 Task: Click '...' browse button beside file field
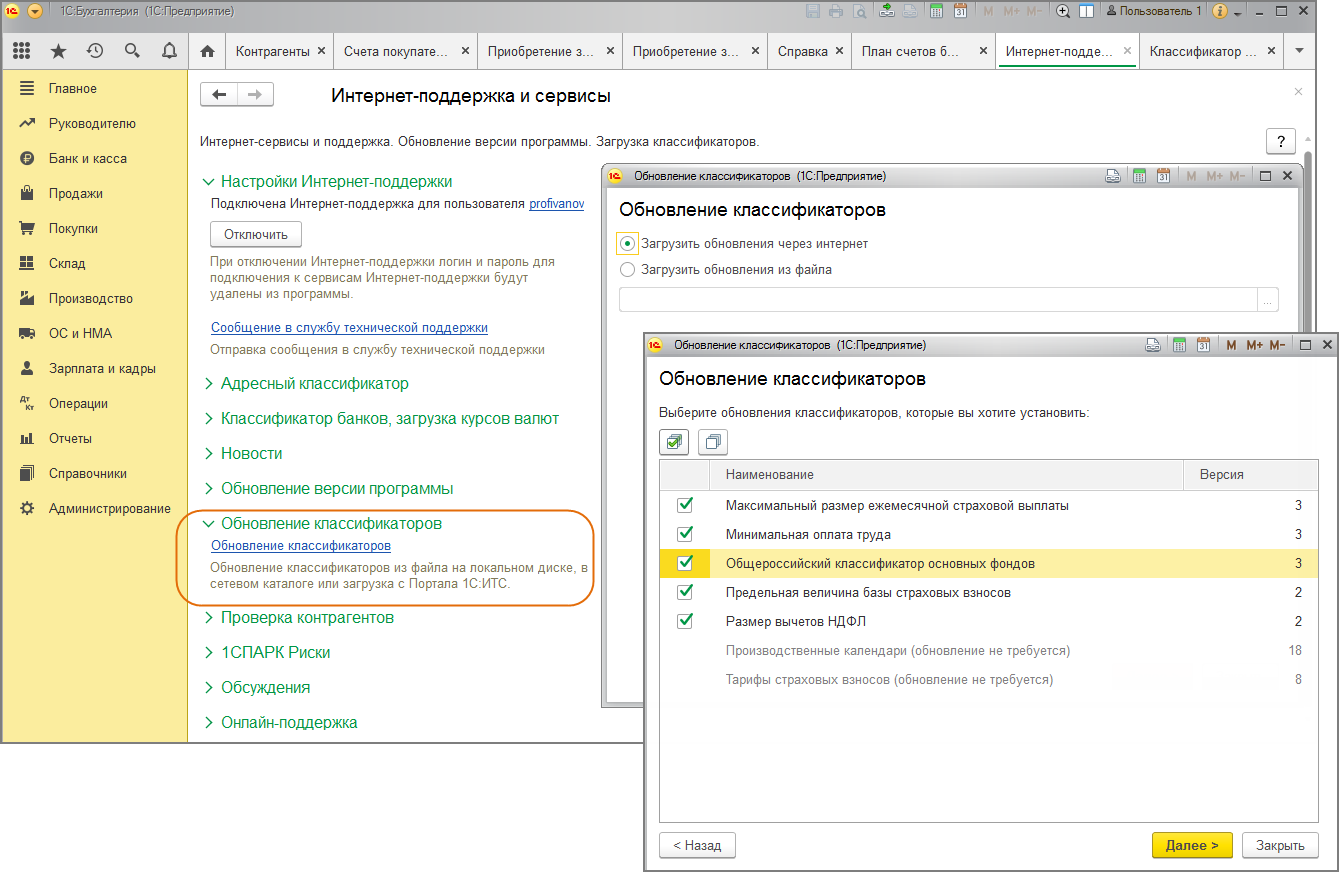1268,300
